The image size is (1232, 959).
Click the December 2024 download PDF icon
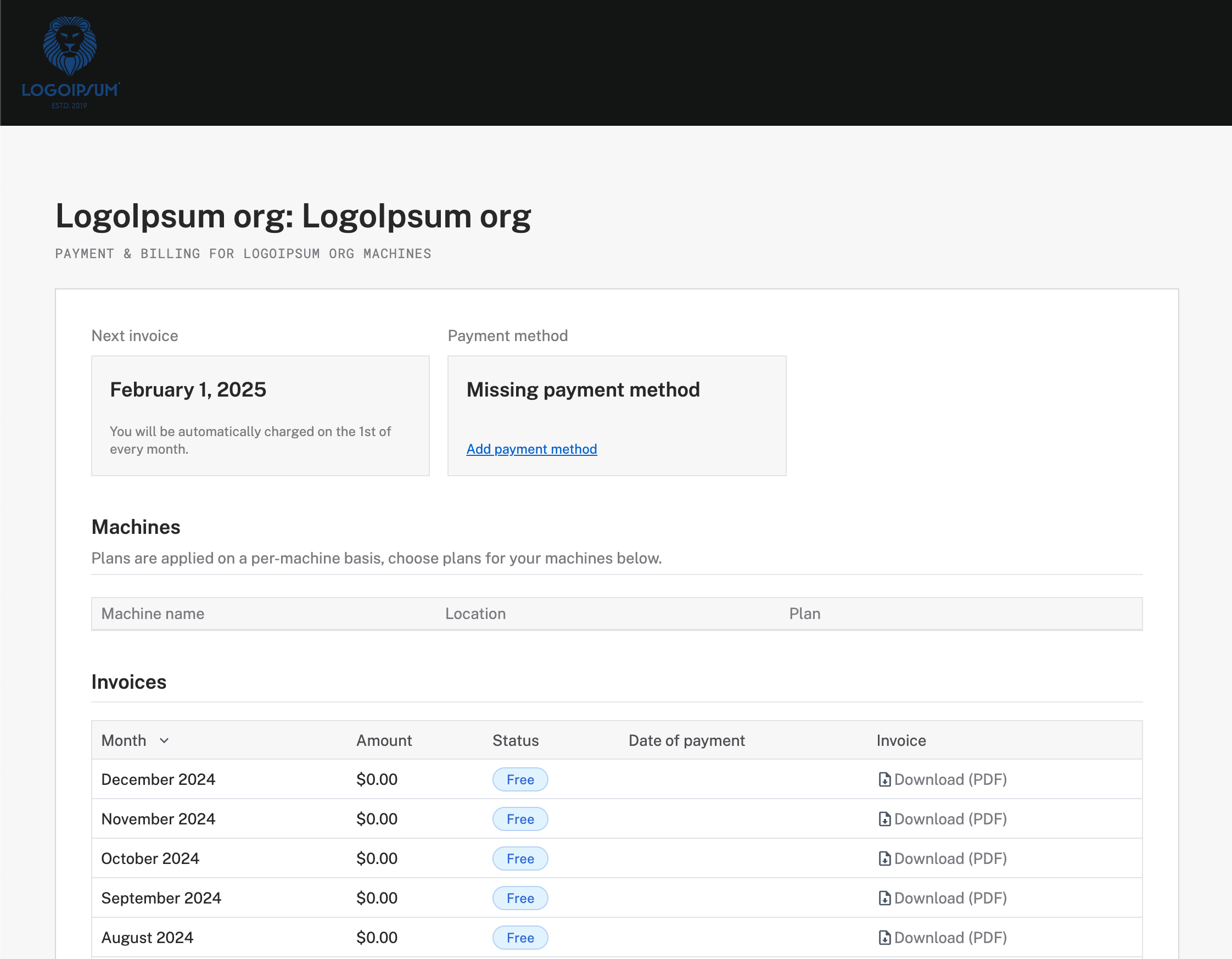[x=885, y=779]
